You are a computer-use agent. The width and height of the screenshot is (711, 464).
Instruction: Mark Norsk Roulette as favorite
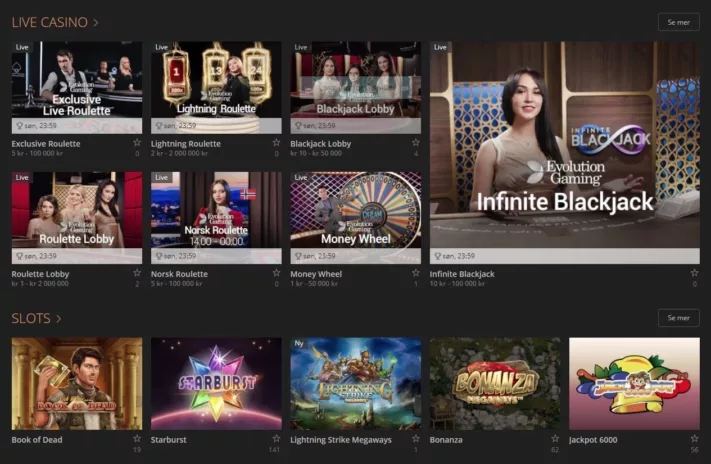(276, 273)
